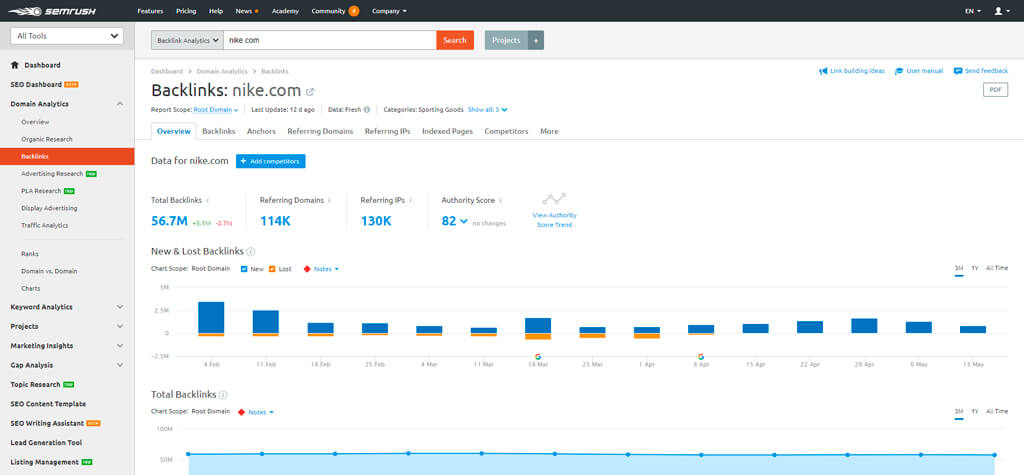Image resolution: width=1024 pixels, height=475 pixels.
Task: Open the Root Domain report scope dropdown
Action: [216, 110]
